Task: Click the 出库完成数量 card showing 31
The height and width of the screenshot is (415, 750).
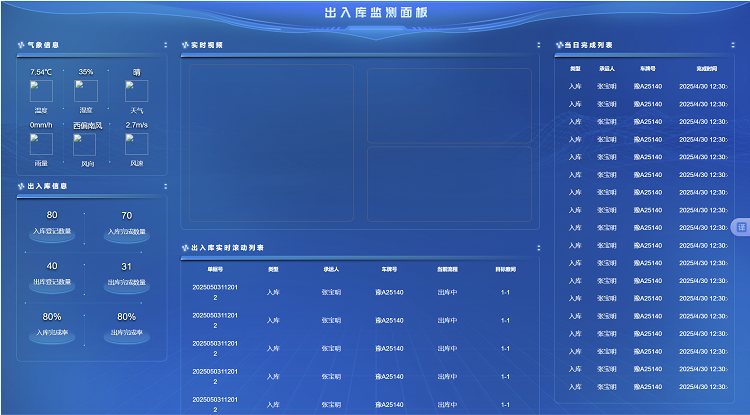Action: point(126,276)
